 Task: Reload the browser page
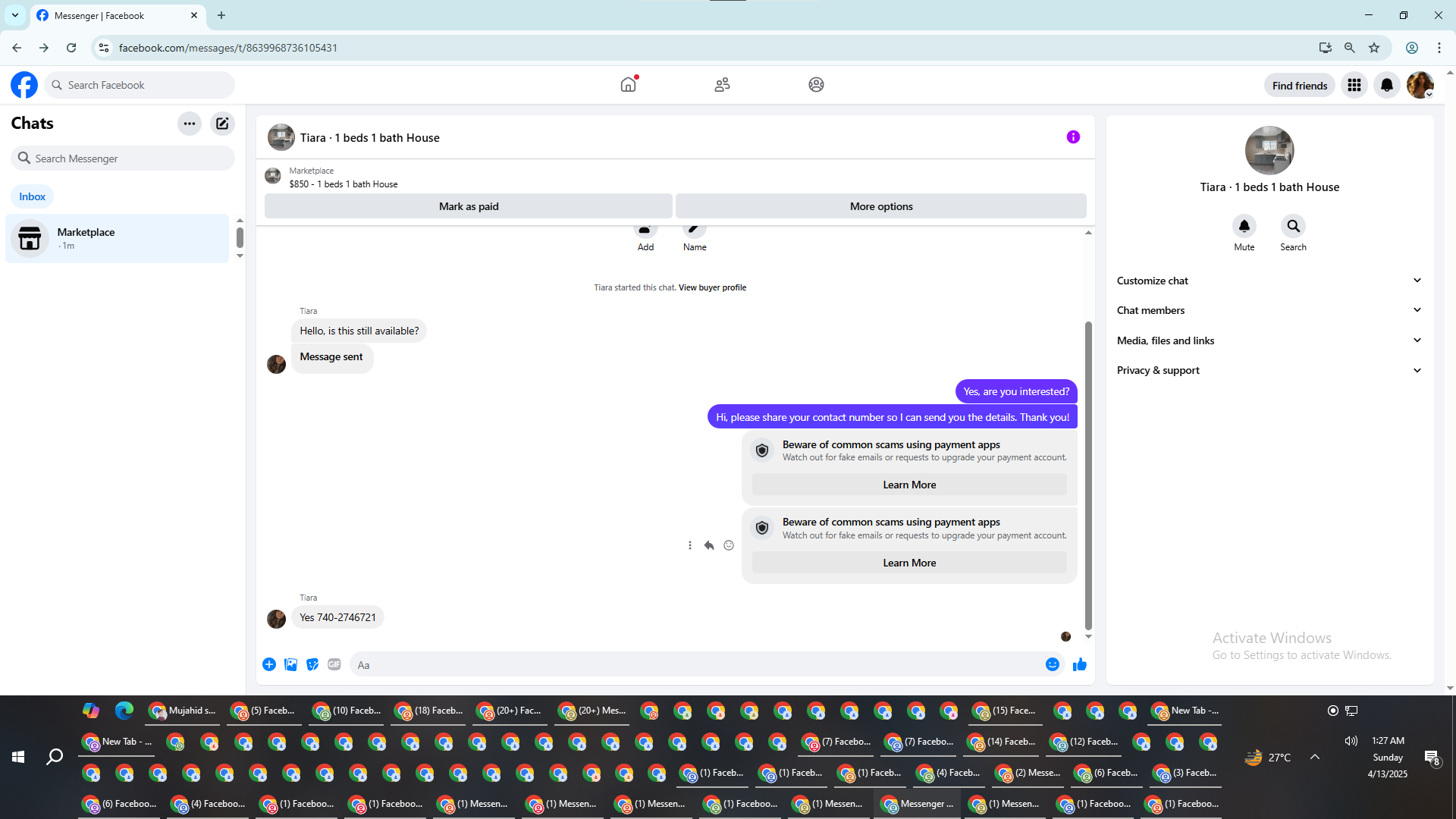pyautogui.click(x=71, y=48)
